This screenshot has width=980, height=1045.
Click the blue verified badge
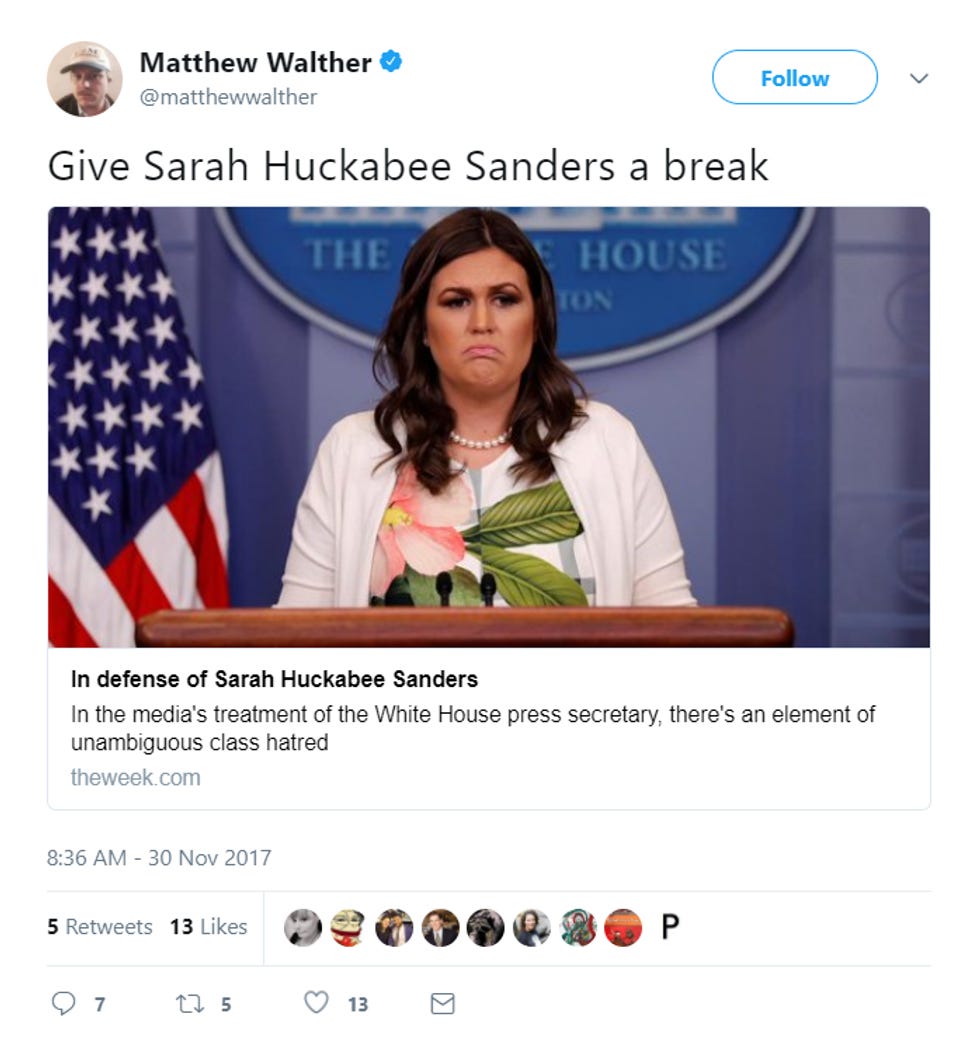391,62
